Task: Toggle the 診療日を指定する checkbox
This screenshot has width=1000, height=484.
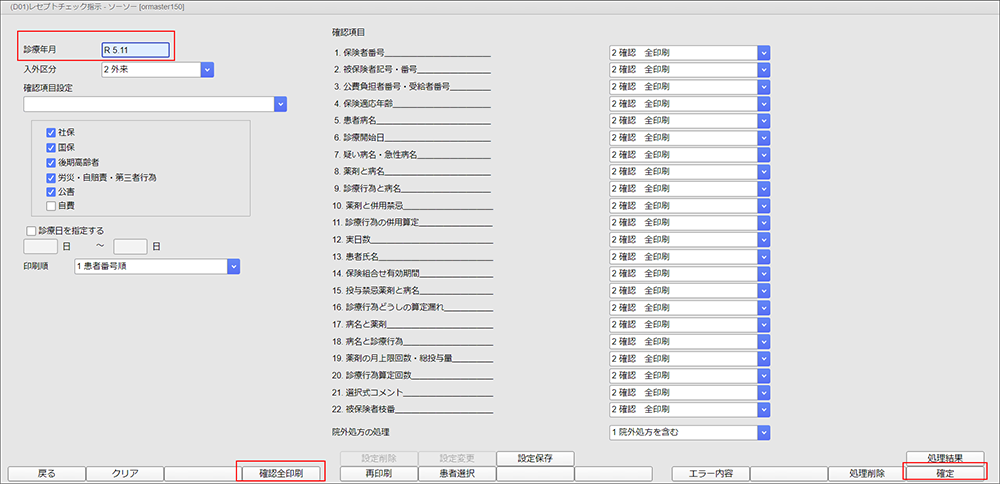Action: 30,230
